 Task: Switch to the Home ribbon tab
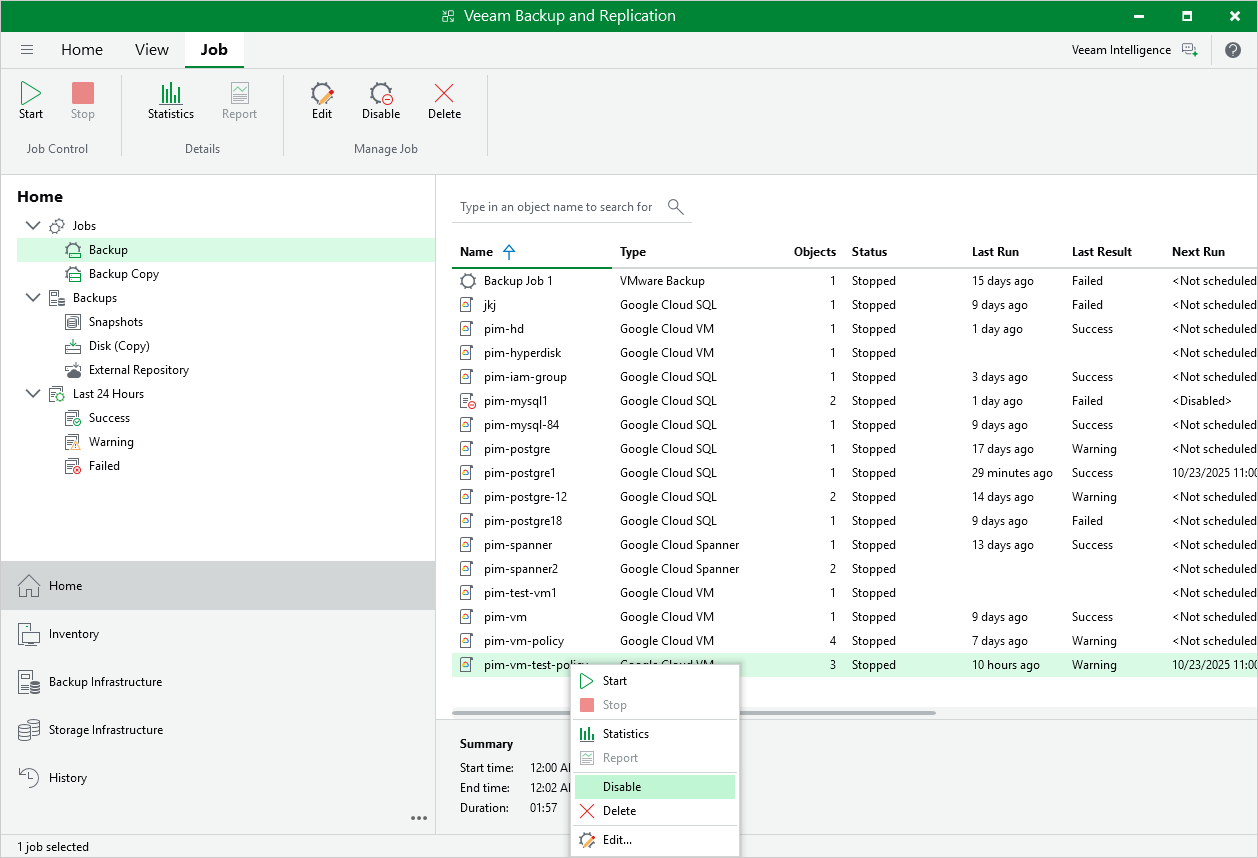(x=82, y=50)
